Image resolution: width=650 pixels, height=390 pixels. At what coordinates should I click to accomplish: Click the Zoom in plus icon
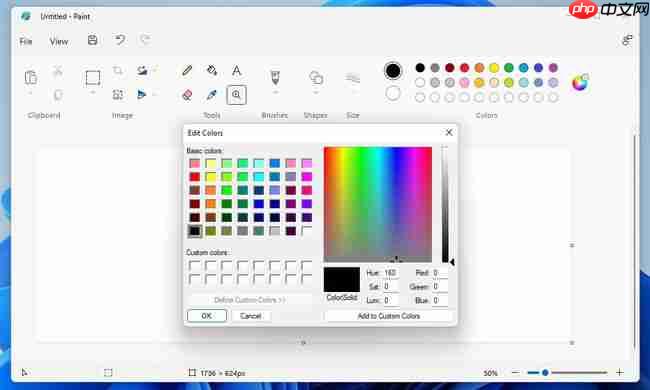coord(619,372)
